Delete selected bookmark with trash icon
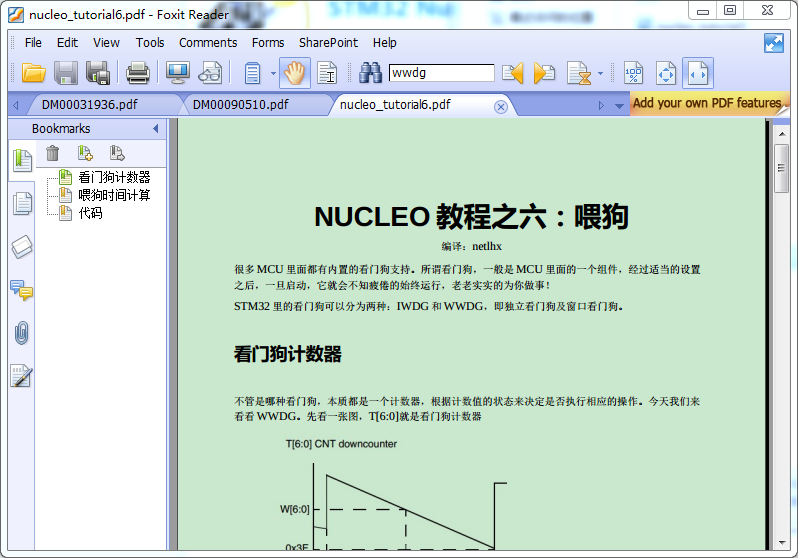 tap(52, 153)
